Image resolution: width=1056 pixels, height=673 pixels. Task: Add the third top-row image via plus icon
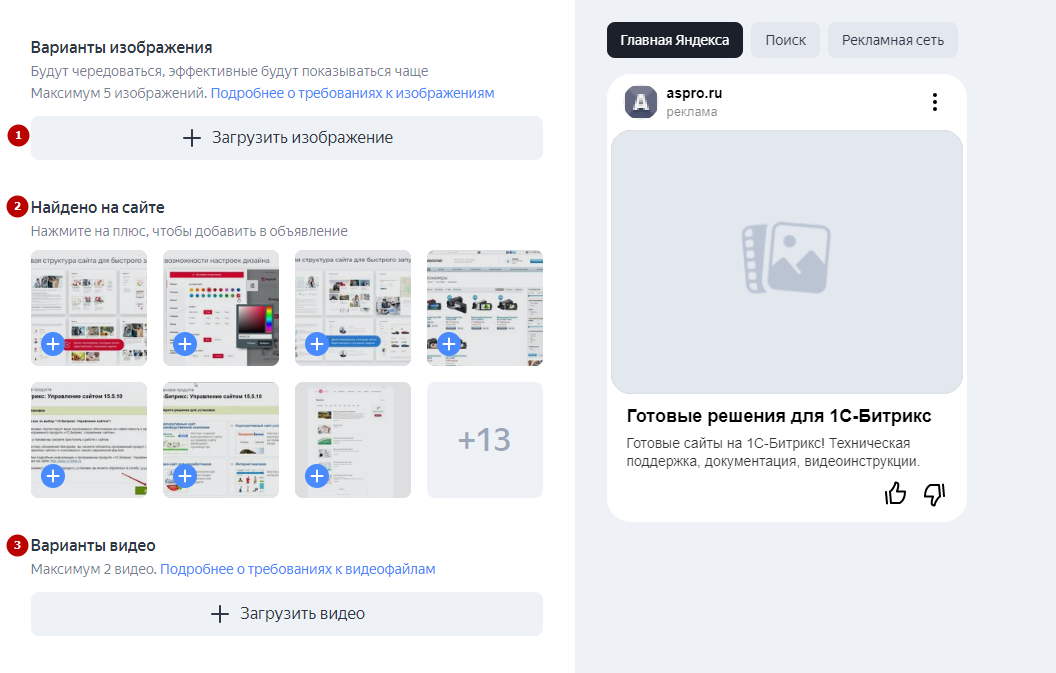[x=317, y=344]
